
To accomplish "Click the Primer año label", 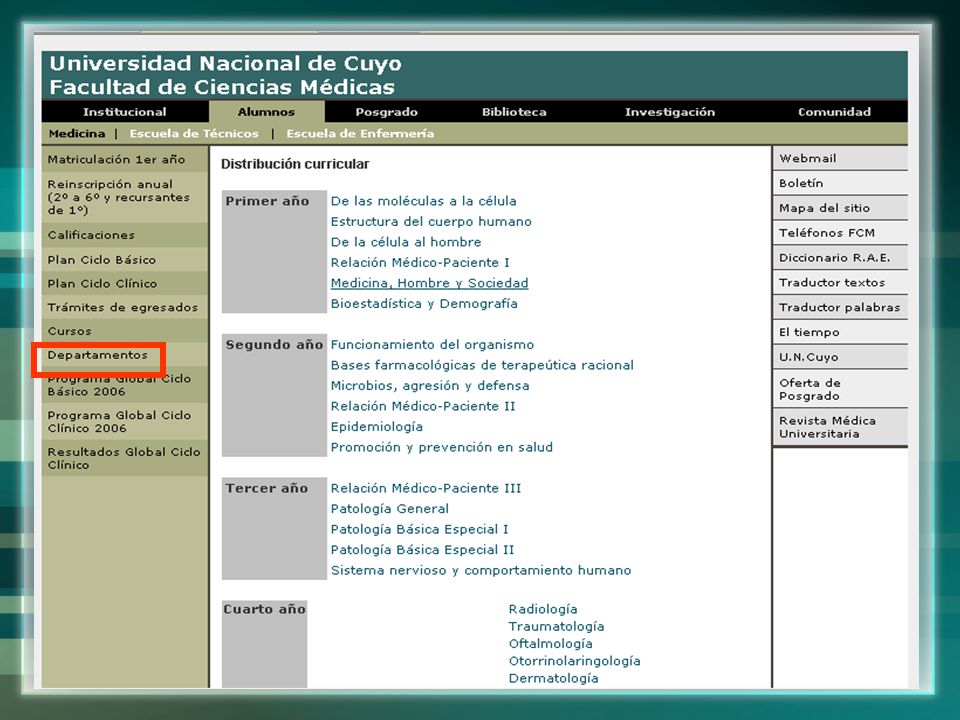I will 267,201.
